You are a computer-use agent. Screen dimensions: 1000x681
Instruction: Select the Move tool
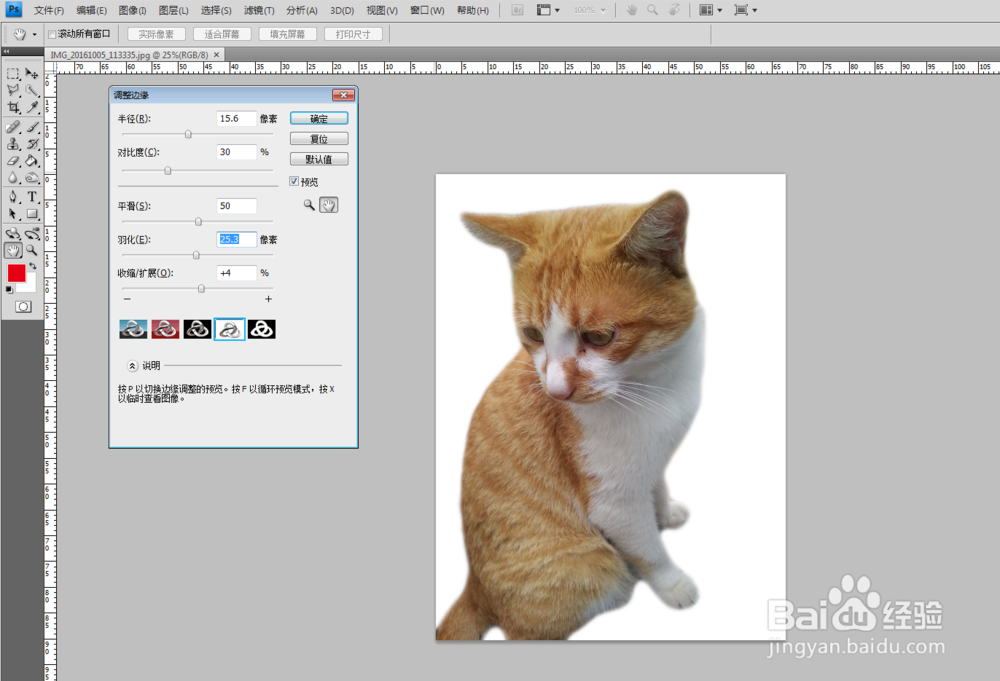32,74
